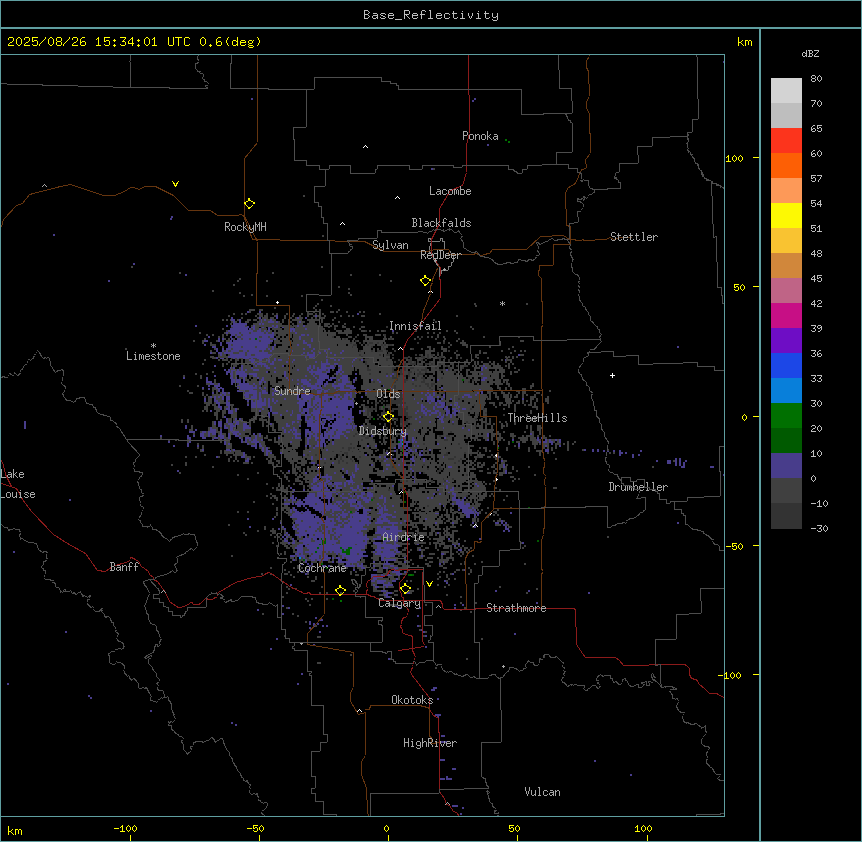Click the Vulcan town label

tap(542, 792)
